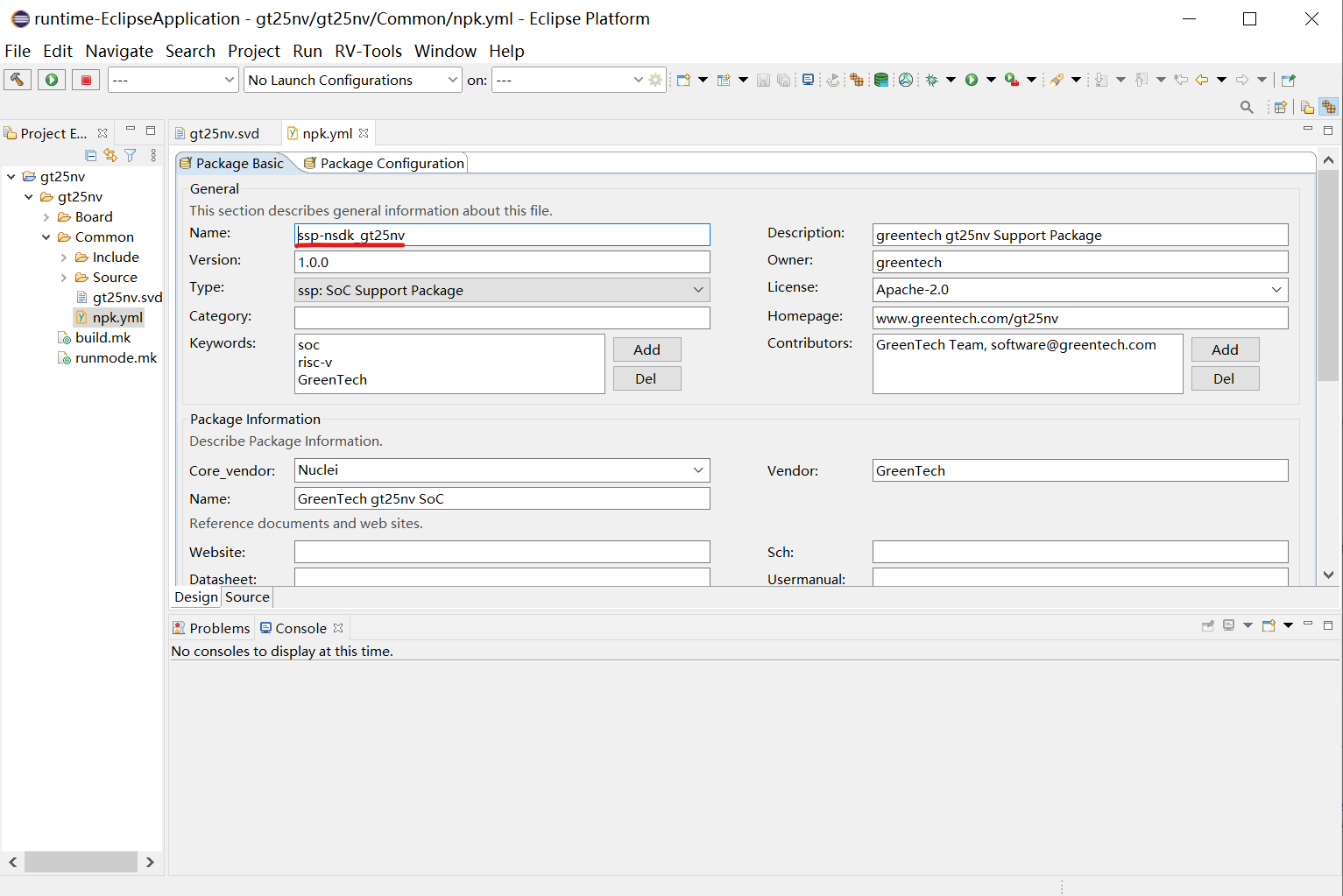Click the Run with red toolbox icon

pos(1012,80)
